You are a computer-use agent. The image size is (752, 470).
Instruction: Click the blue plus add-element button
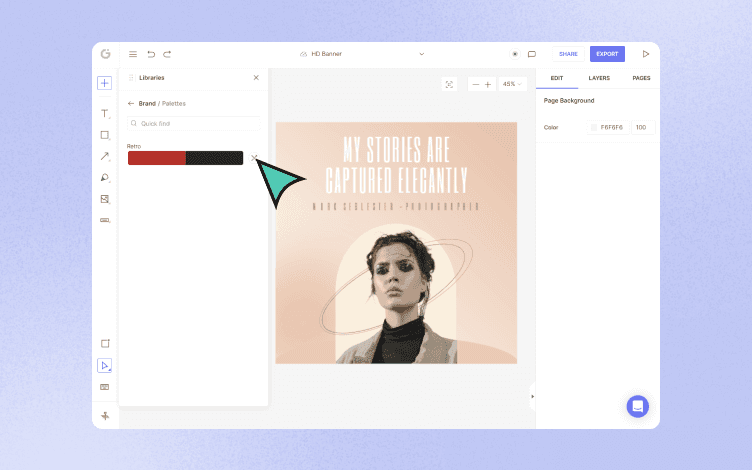pos(105,83)
